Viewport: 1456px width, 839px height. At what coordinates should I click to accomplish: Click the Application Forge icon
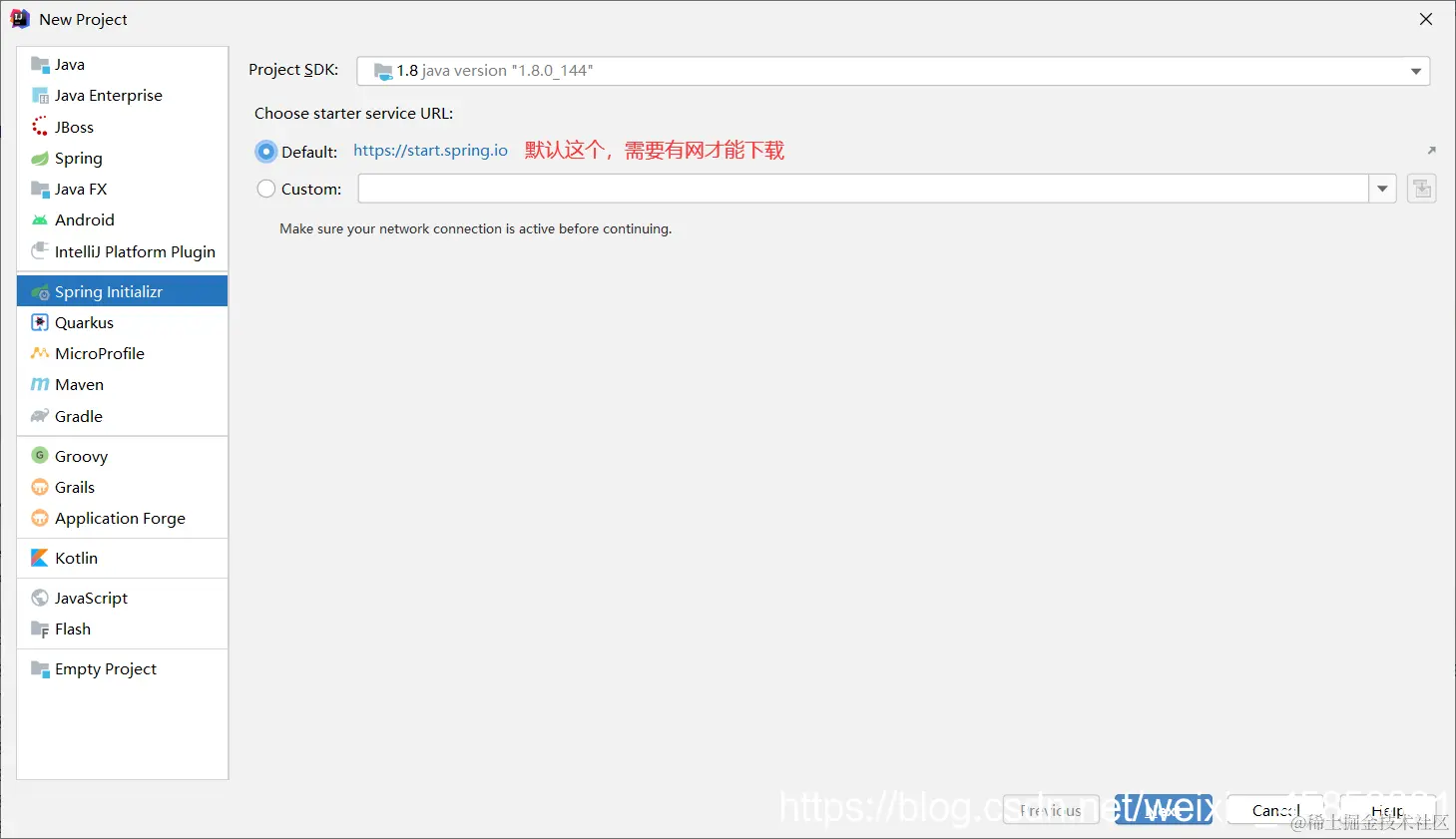pos(40,519)
